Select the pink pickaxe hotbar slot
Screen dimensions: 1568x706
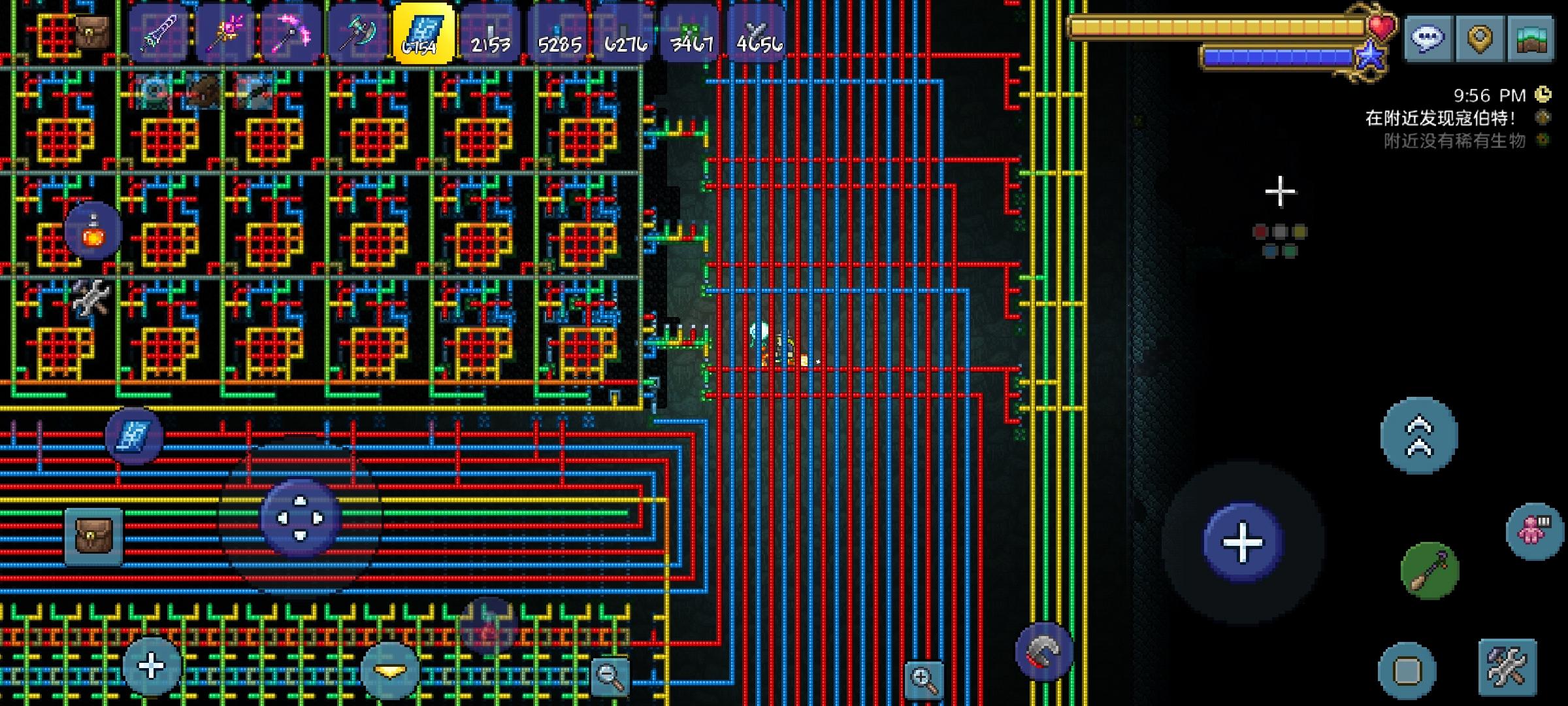point(291,34)
